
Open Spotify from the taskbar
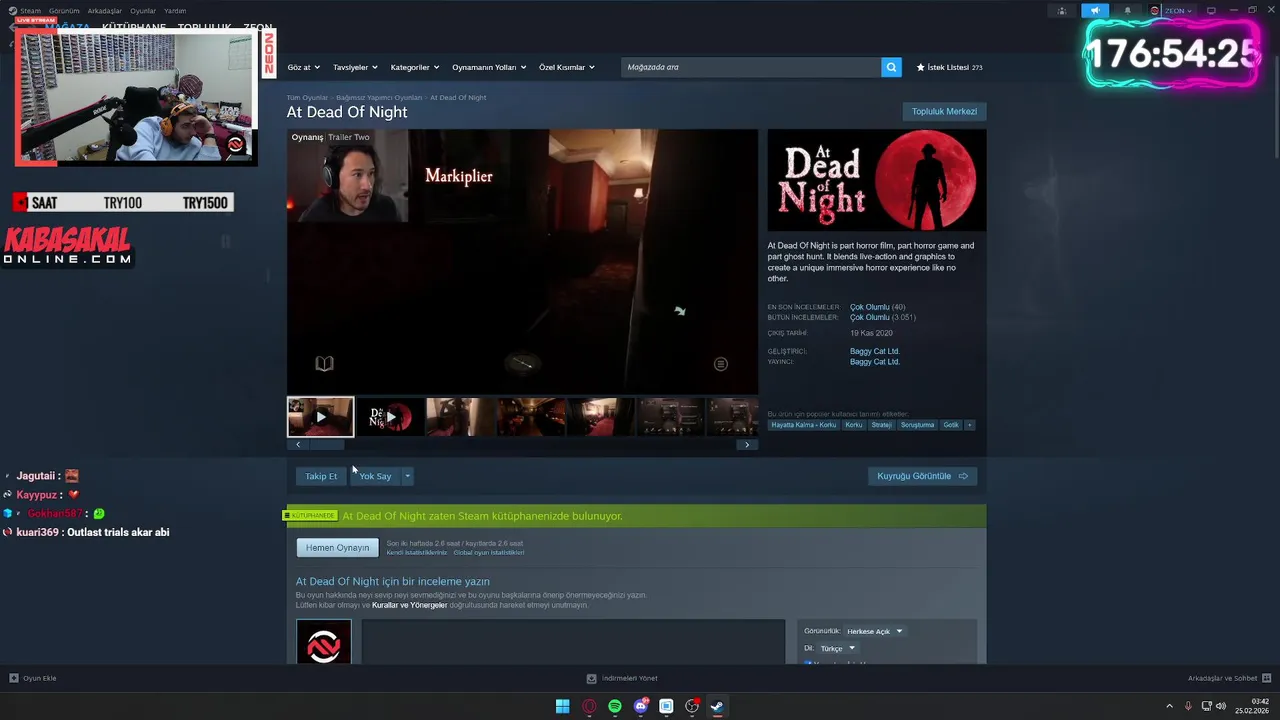[x=615, y=706]
